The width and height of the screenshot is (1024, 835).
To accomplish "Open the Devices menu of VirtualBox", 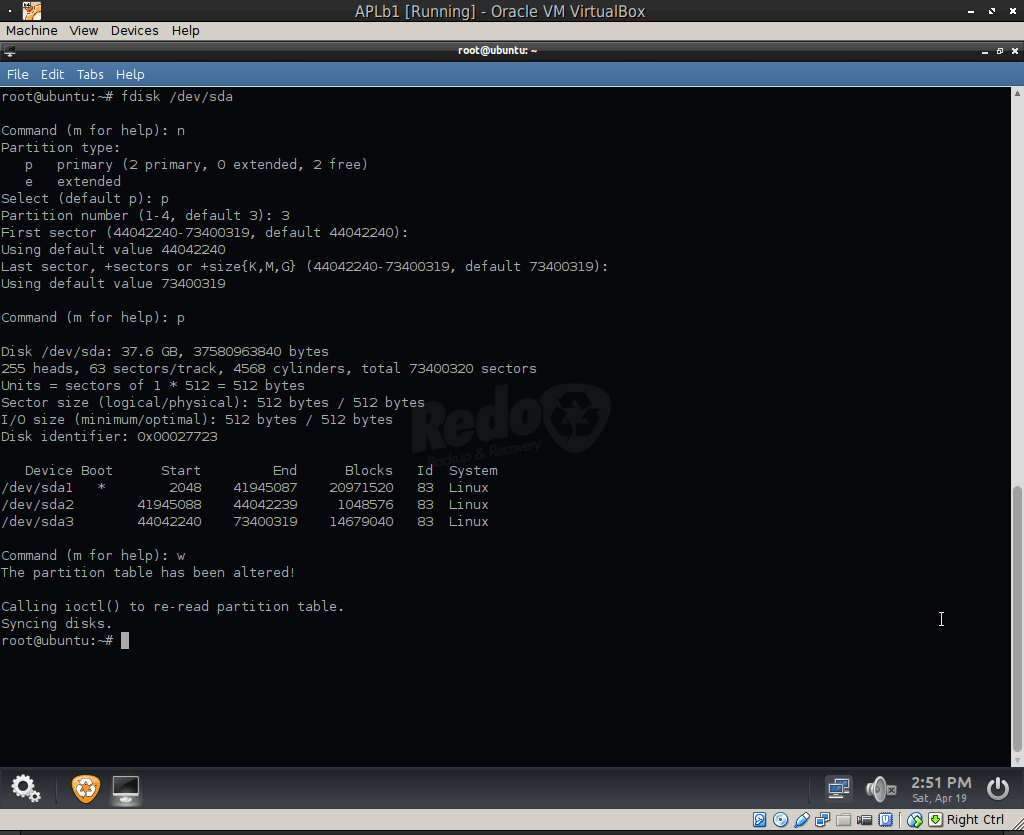I will click(x=134, y=30).
